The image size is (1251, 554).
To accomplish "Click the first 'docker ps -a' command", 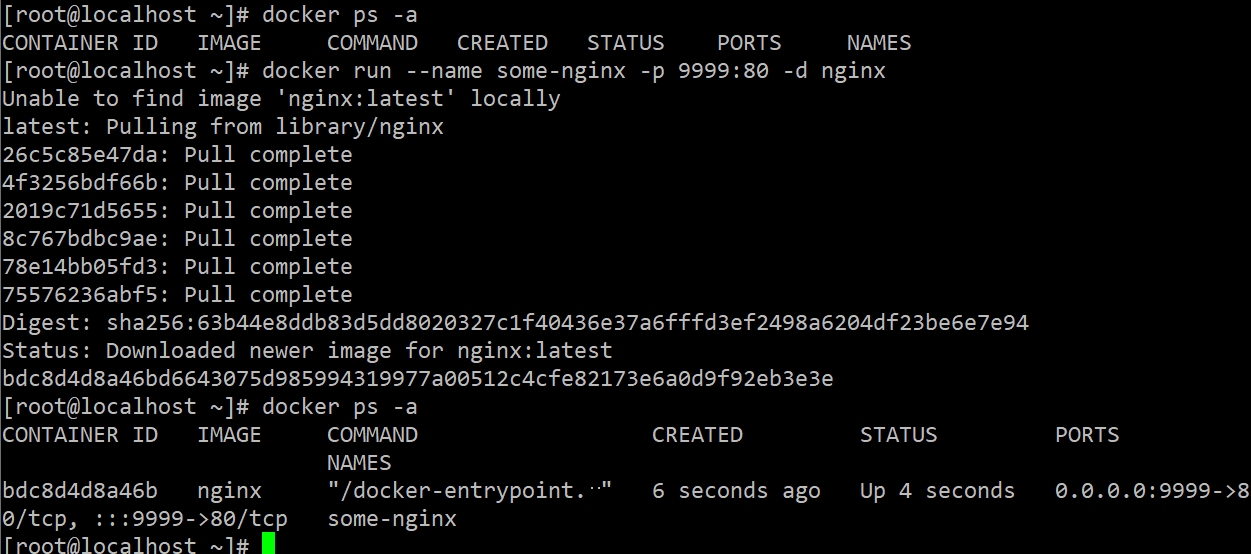I will click(340, 15).
